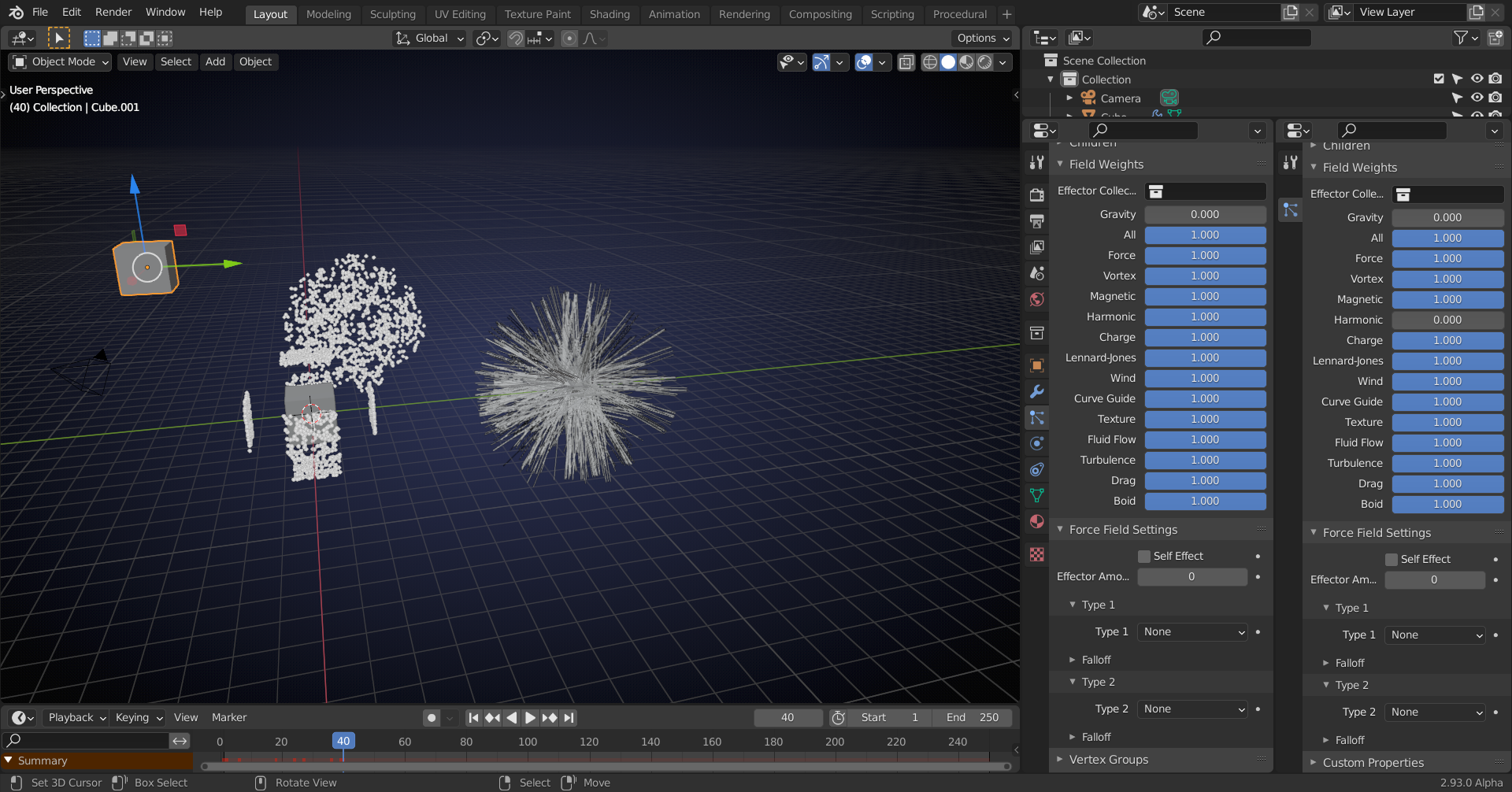Image resolution: width=1512 pixels, height=792 pixels.
Task: Open Type 1 force field dropdown, left panel
Action: click(1193, 632)
